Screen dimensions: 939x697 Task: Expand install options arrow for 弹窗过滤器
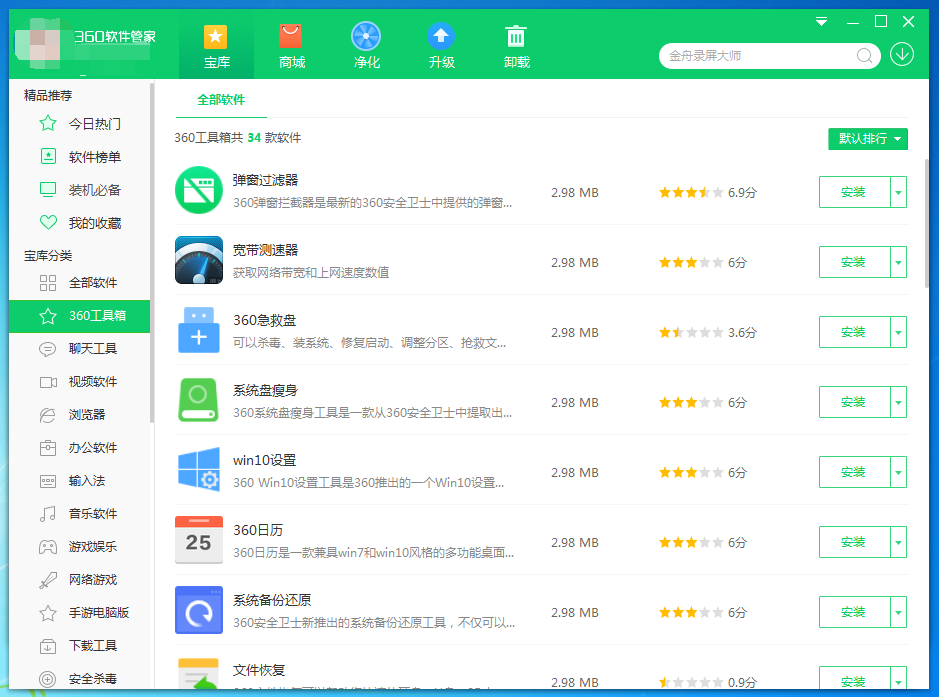pyautogui.click(x=898, y=192)
